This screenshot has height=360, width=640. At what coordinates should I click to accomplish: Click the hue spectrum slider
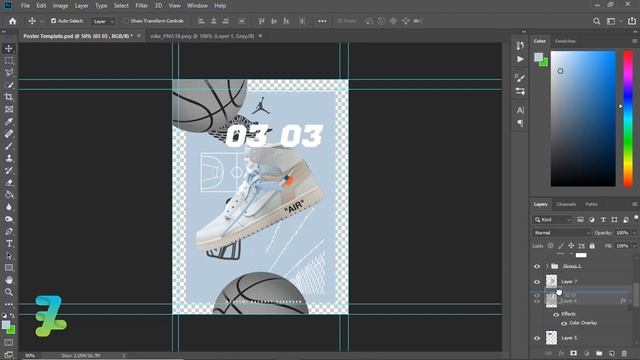pos(628,119)
